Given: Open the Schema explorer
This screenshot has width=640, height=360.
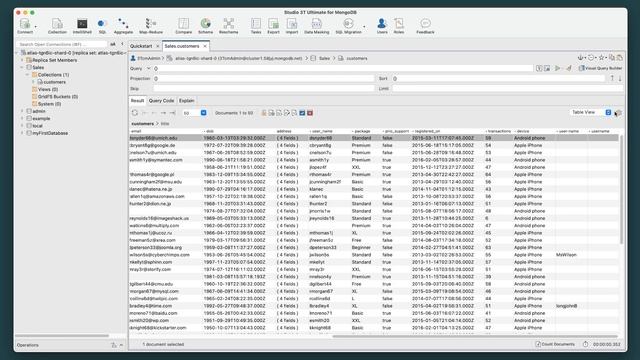Looking at the screenshot, I should pos(205,26).
